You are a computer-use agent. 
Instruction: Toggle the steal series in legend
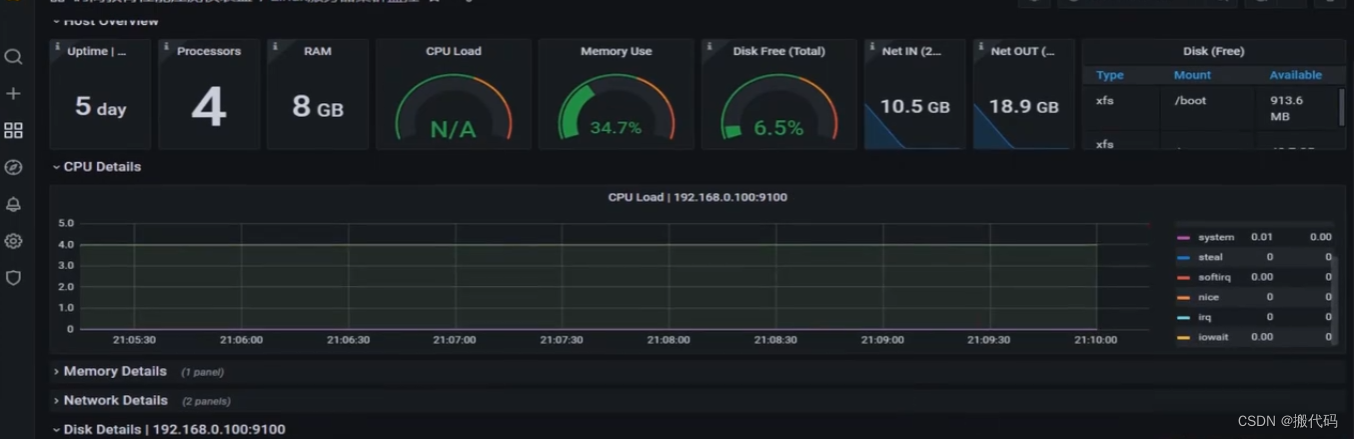[x=1210, y=257]
